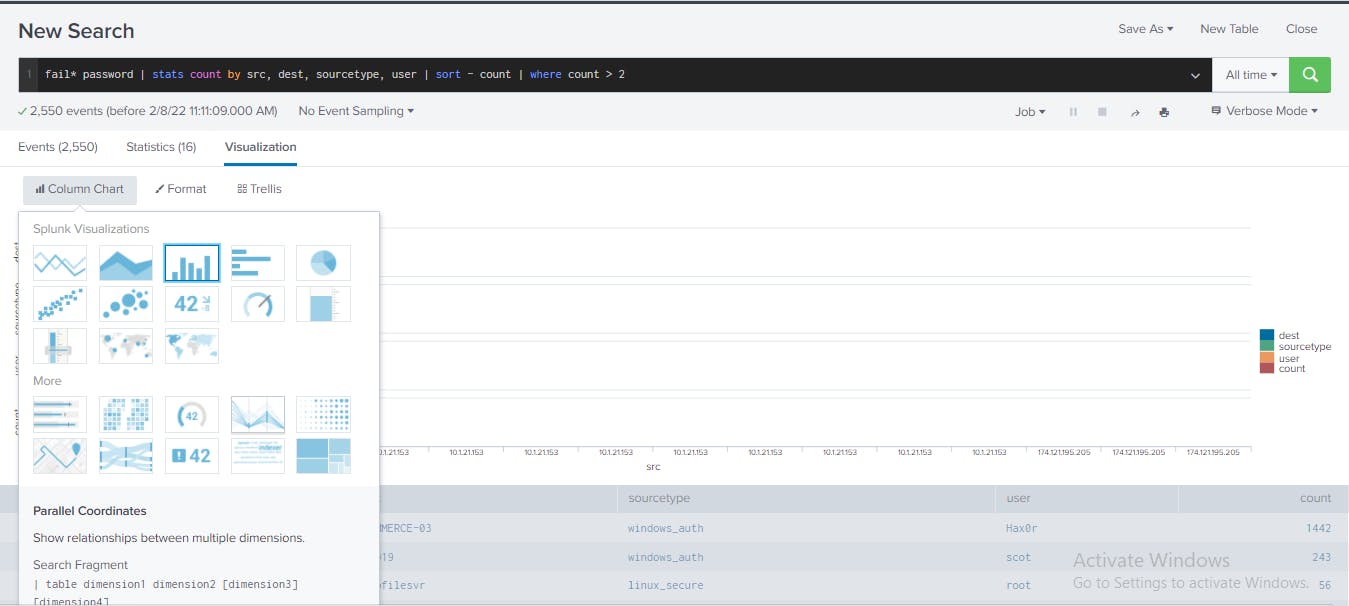Select the Area Chart visualization icon

click(126, 263)
